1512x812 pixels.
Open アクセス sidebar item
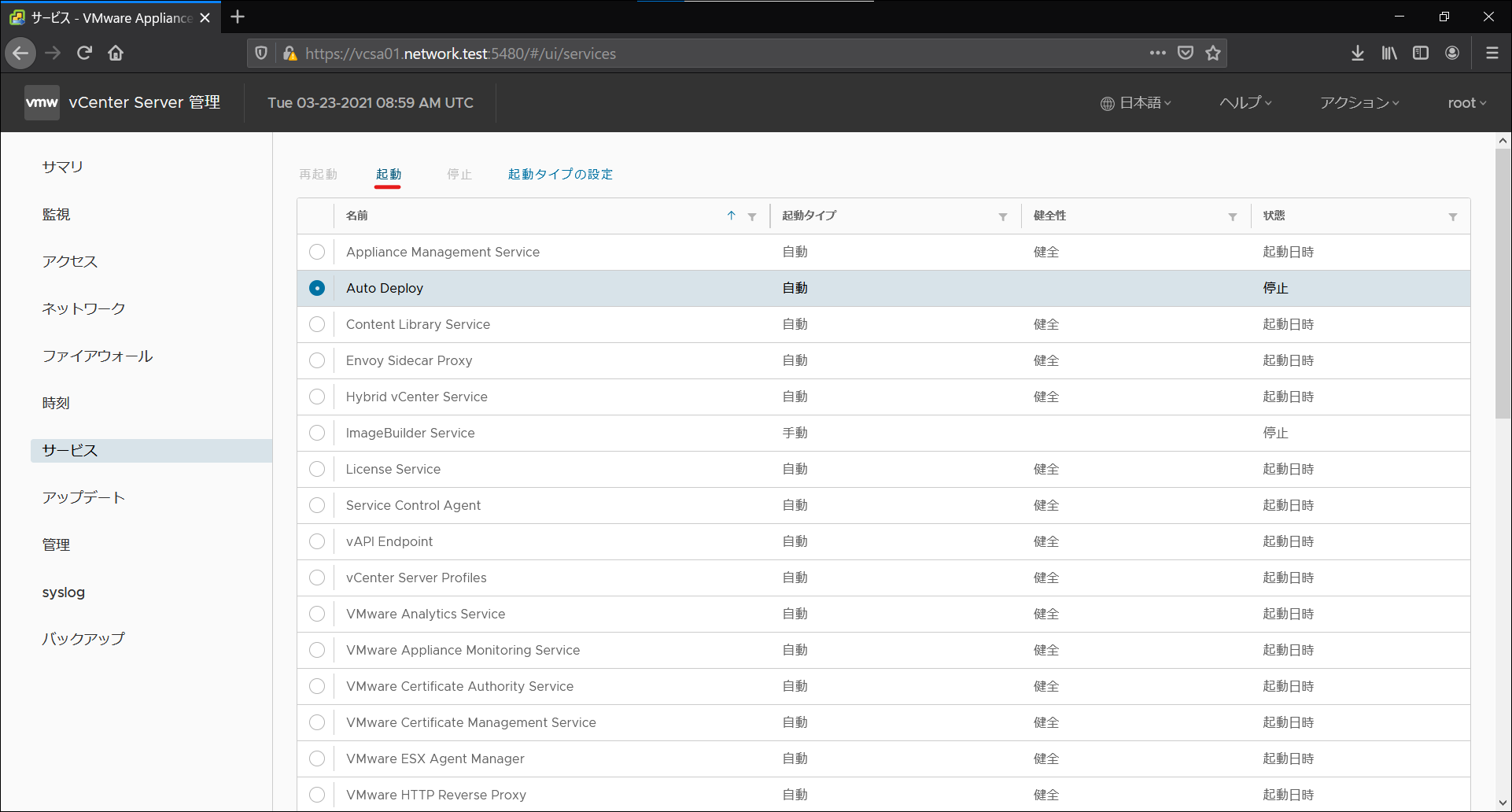coord(70,261)
